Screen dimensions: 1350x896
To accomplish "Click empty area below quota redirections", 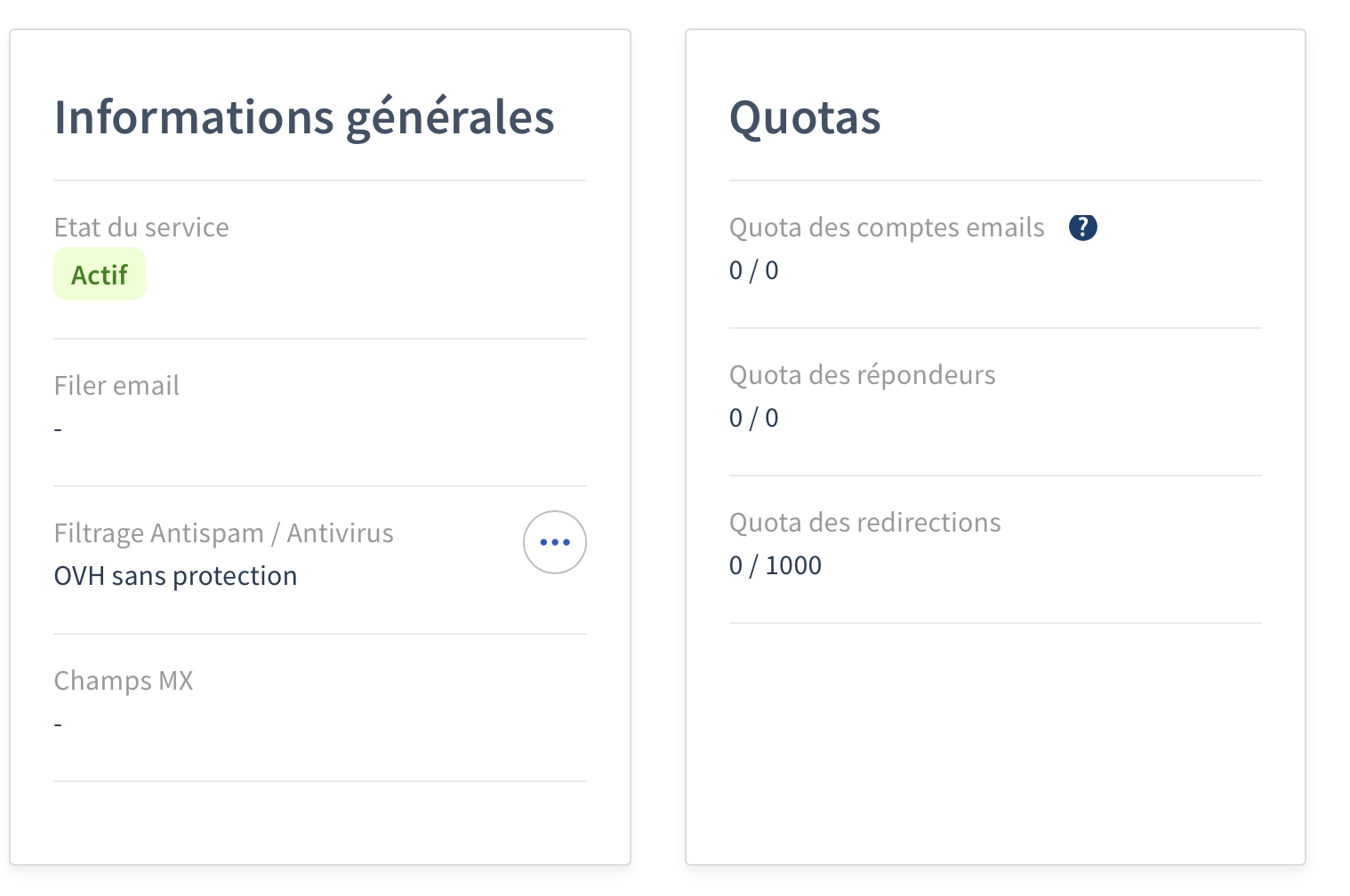I will (x=994, y=738).
